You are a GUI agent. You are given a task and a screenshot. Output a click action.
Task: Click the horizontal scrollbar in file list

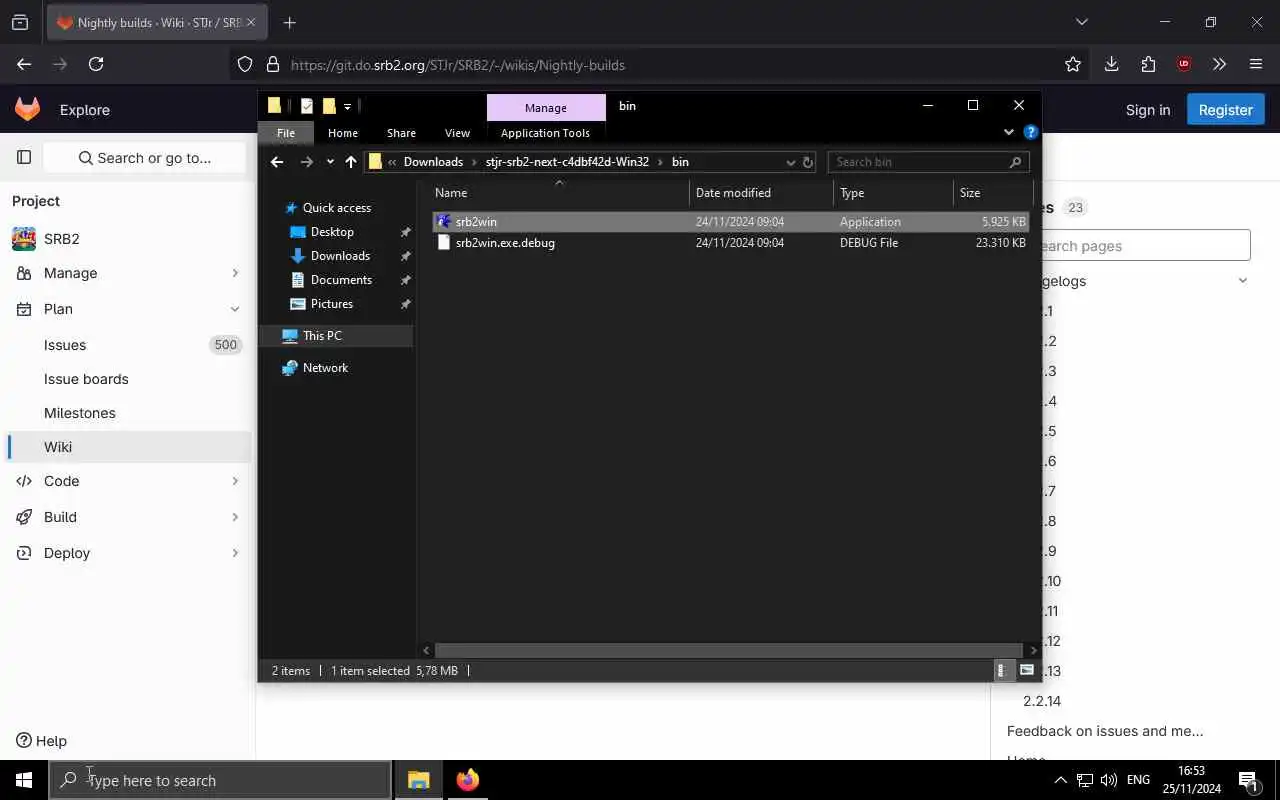click(730, 650)
